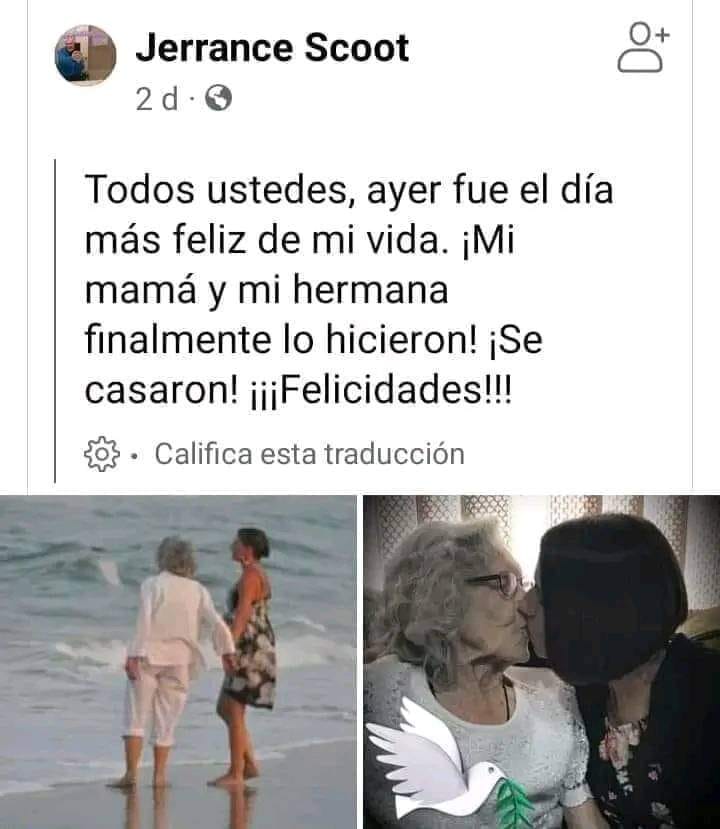This screenshot has height=829, width=720.
Task: Click the vertical quote bar beside text
Action: coord(55,321)
